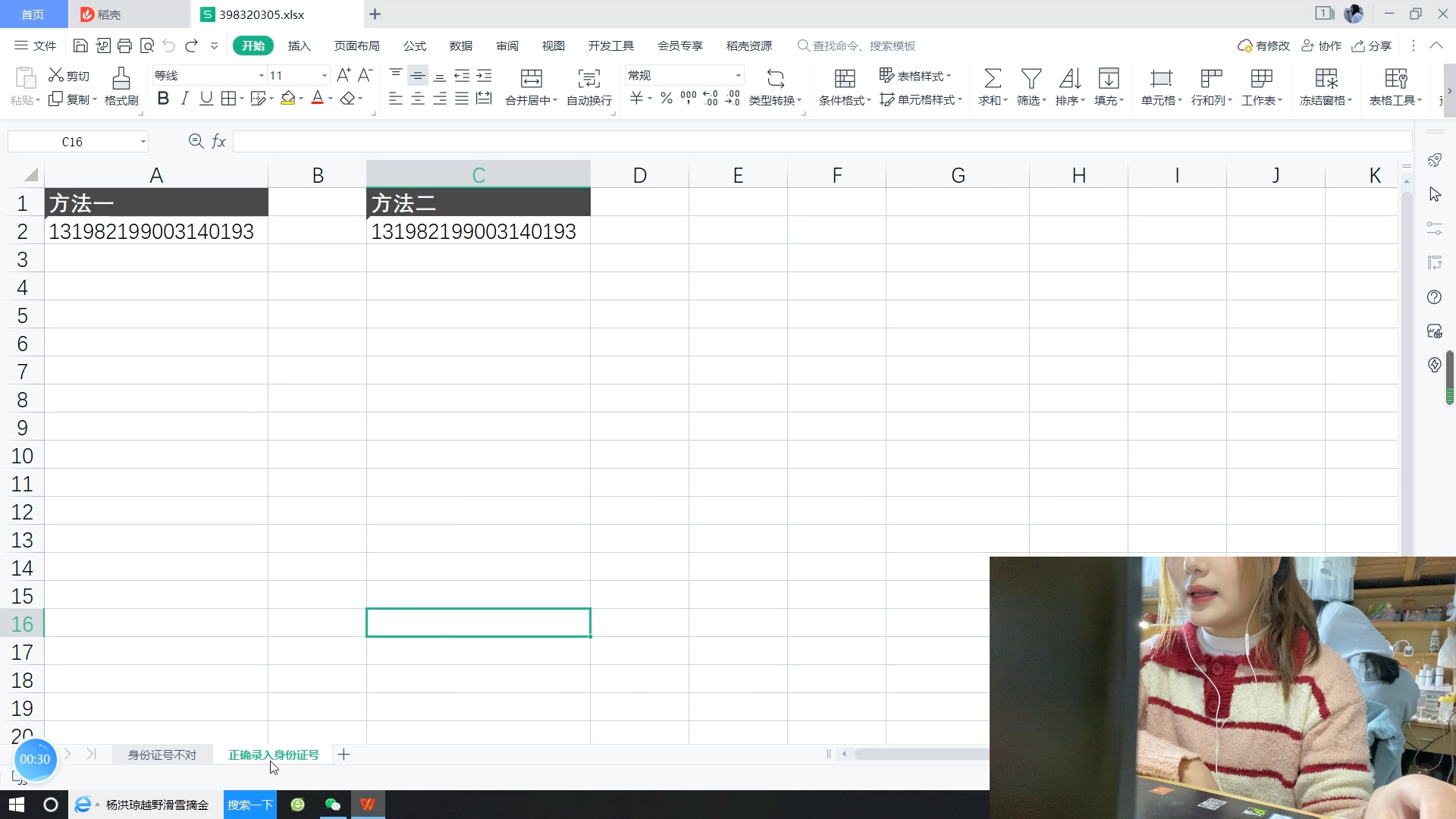Viewport: 1456px width, 819px height.
Task: Click the Type Conversion (类型转换) icon
Action: (775, 79)
